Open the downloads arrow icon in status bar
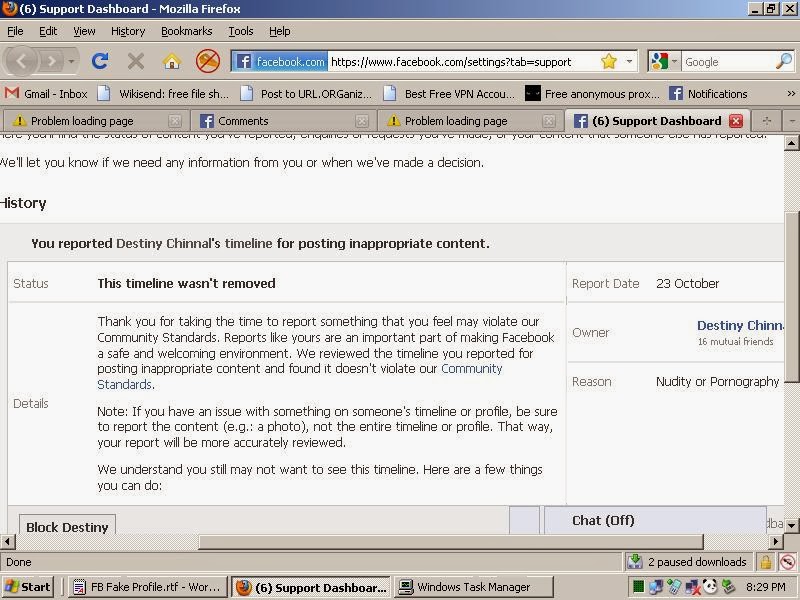The height and width of the screenshot is (600, 800). coord(635,562)
